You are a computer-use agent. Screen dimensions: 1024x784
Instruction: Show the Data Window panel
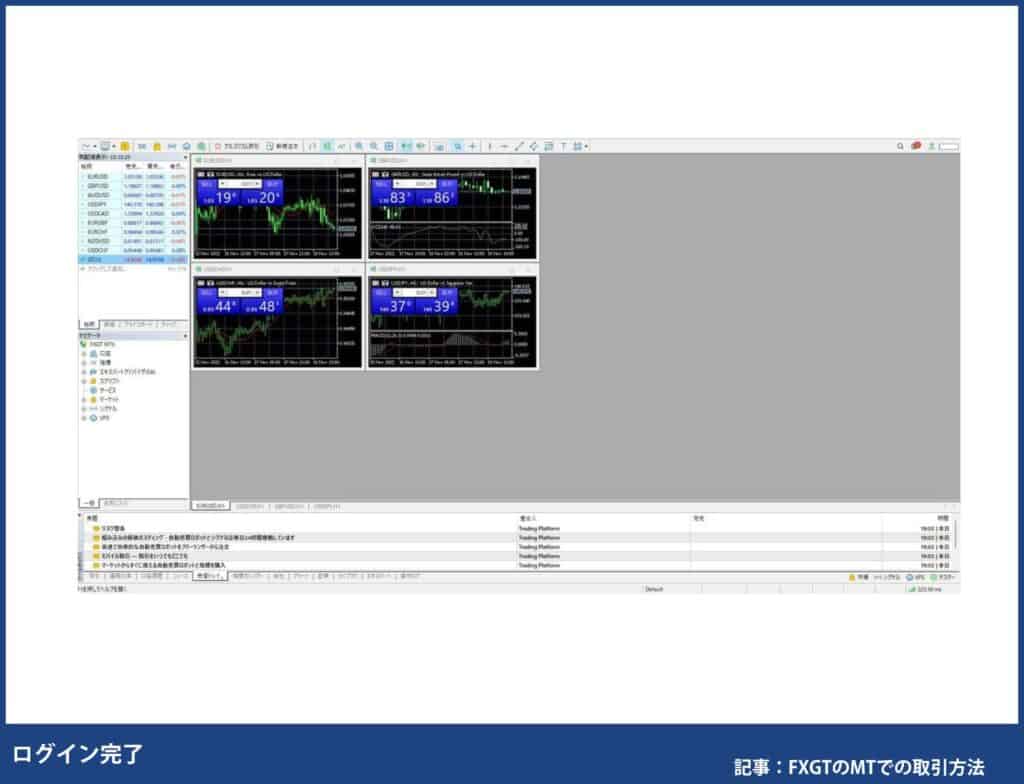click(139, 145)
